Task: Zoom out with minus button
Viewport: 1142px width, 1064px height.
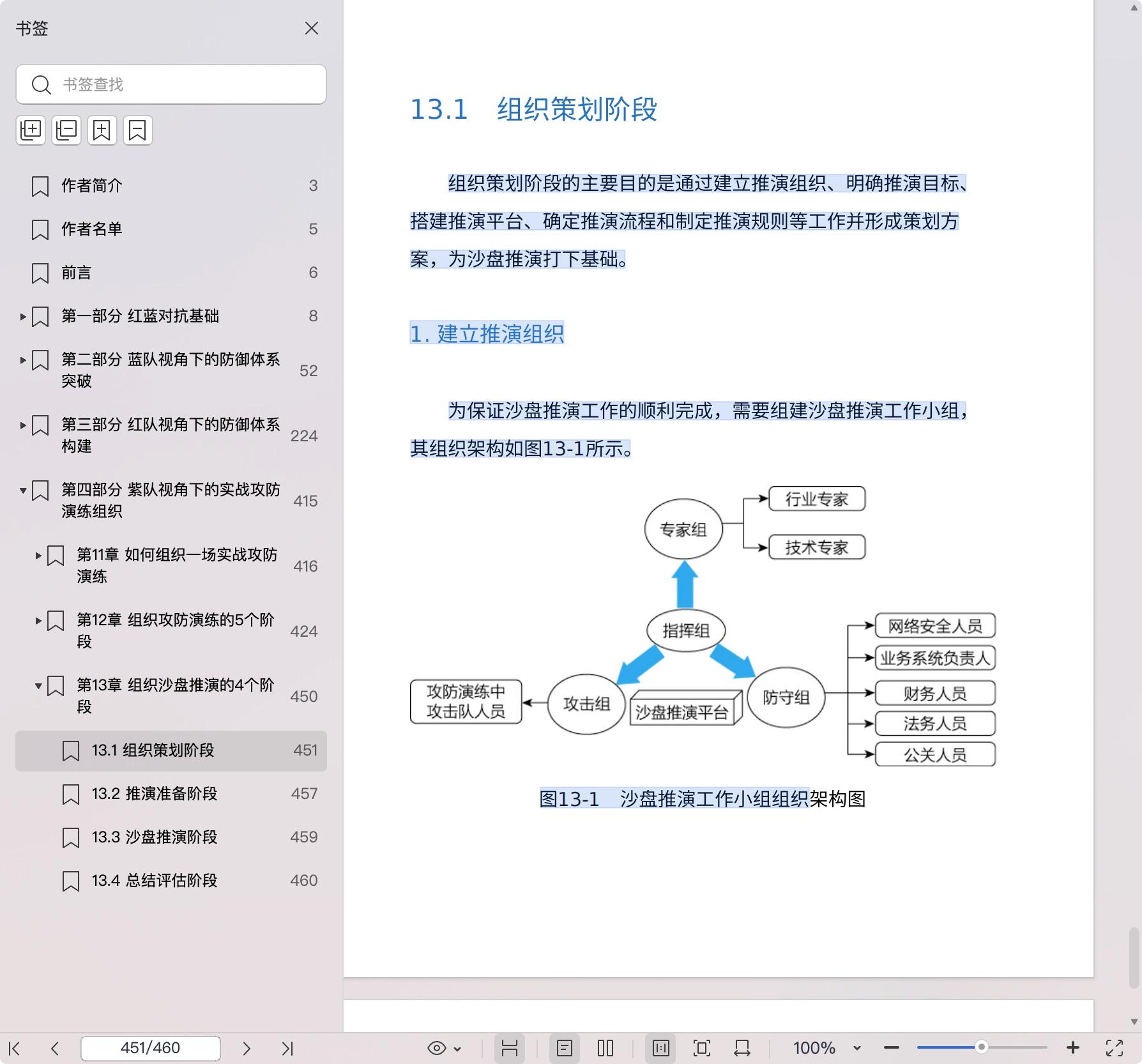Action: tap(892, 1048)
